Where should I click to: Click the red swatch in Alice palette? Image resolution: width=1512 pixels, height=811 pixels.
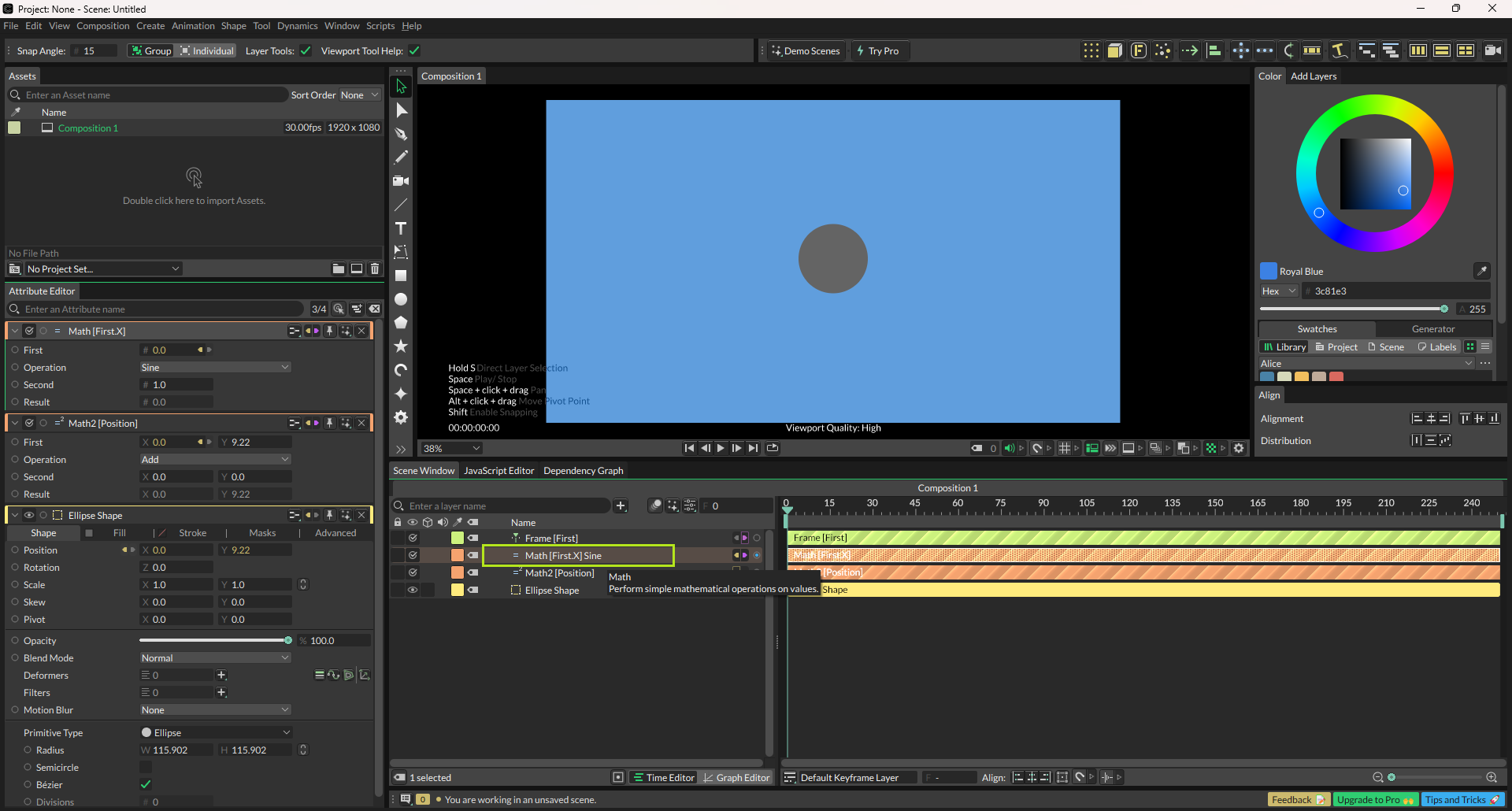(1336, 376)
